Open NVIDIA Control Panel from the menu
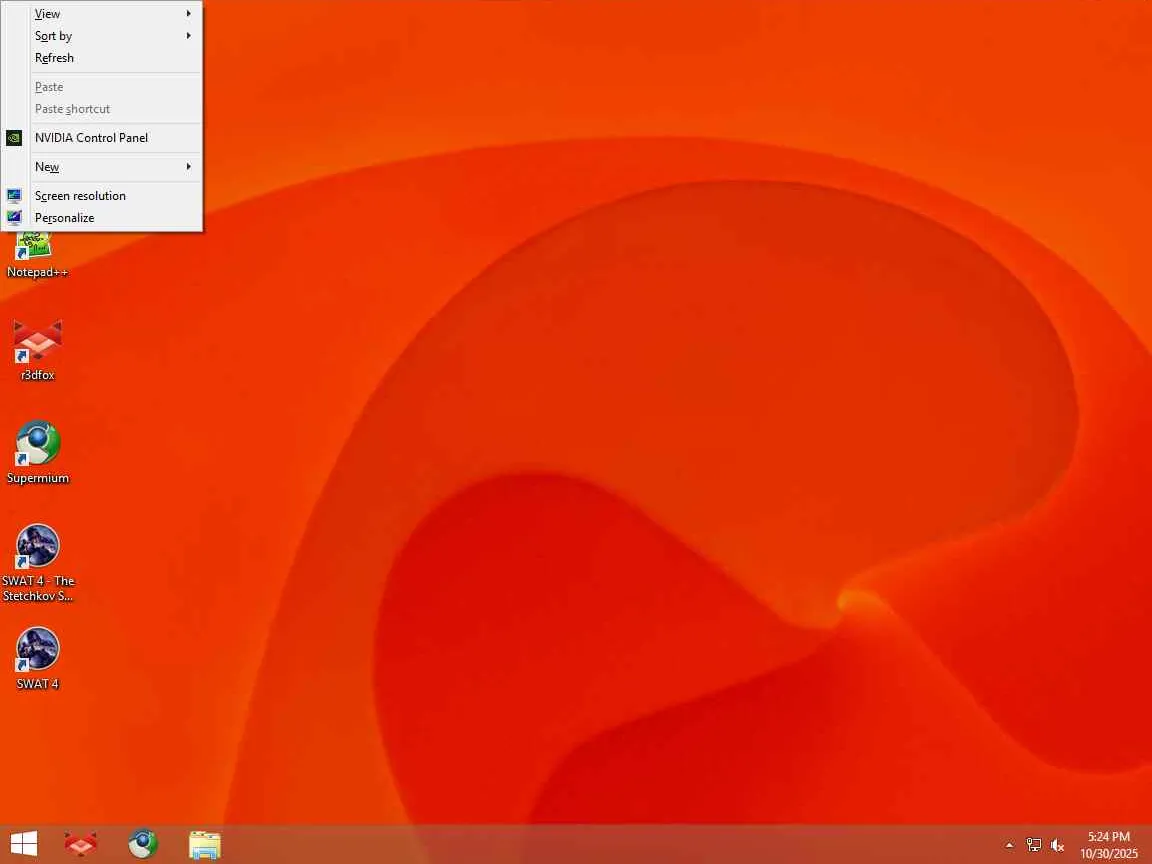1152x864 pixels. point(101,138)
